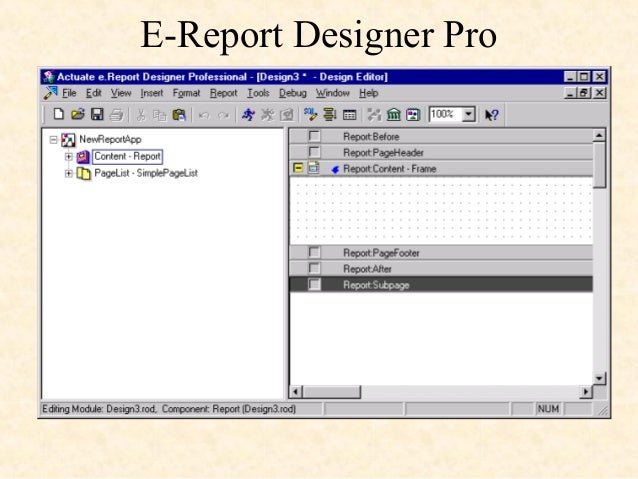Select the NewReportApp root label
The width and height of the screenshot is (638, 479).
(x=110, y=140)
